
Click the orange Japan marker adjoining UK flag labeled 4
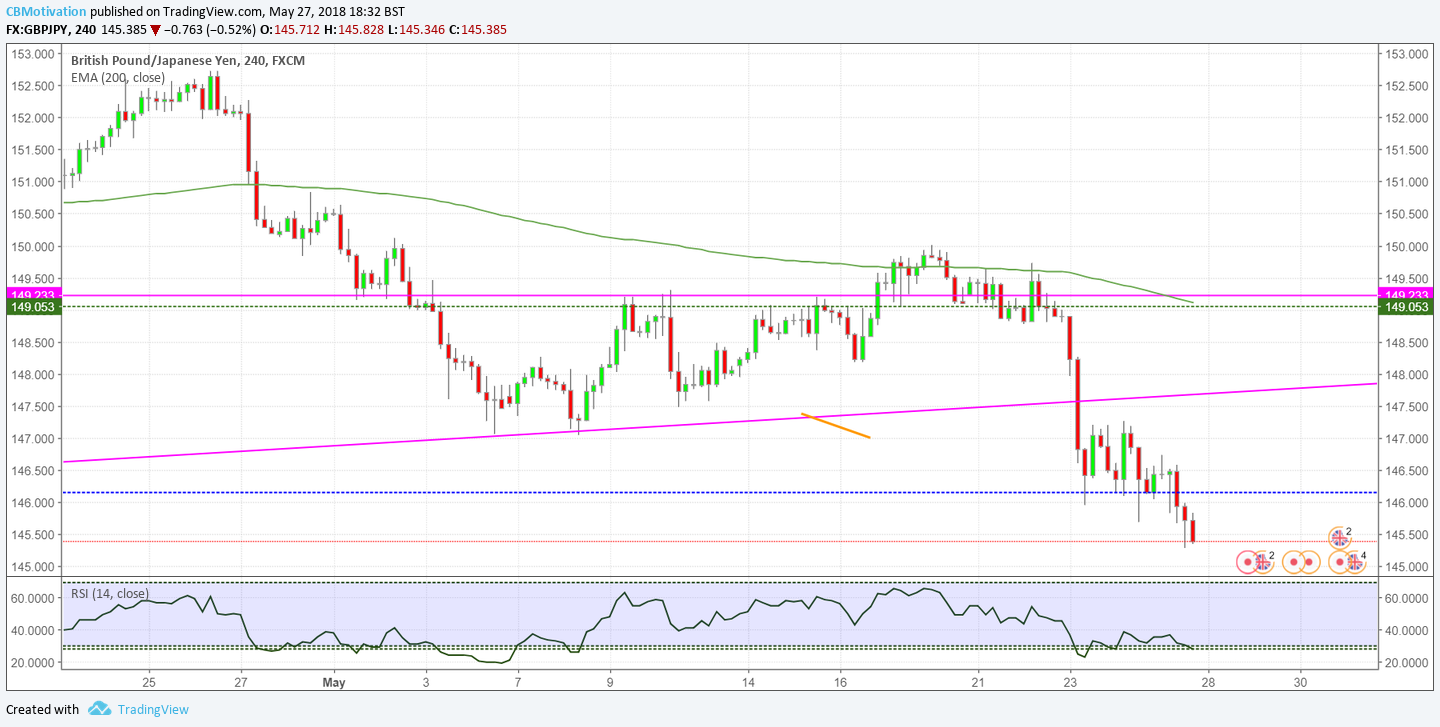point(1339,562)
